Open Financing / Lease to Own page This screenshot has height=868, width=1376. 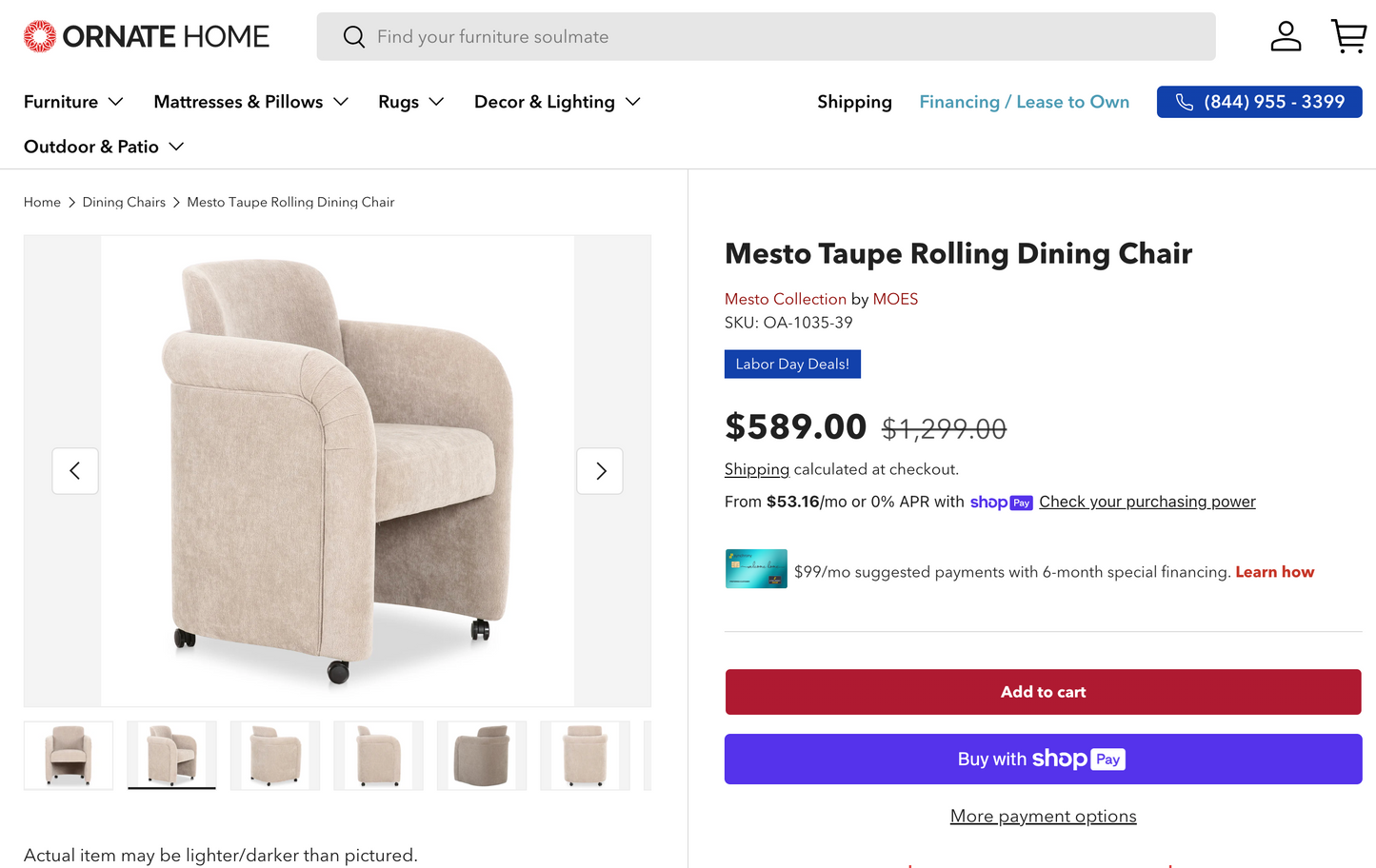click(1024, 102)
